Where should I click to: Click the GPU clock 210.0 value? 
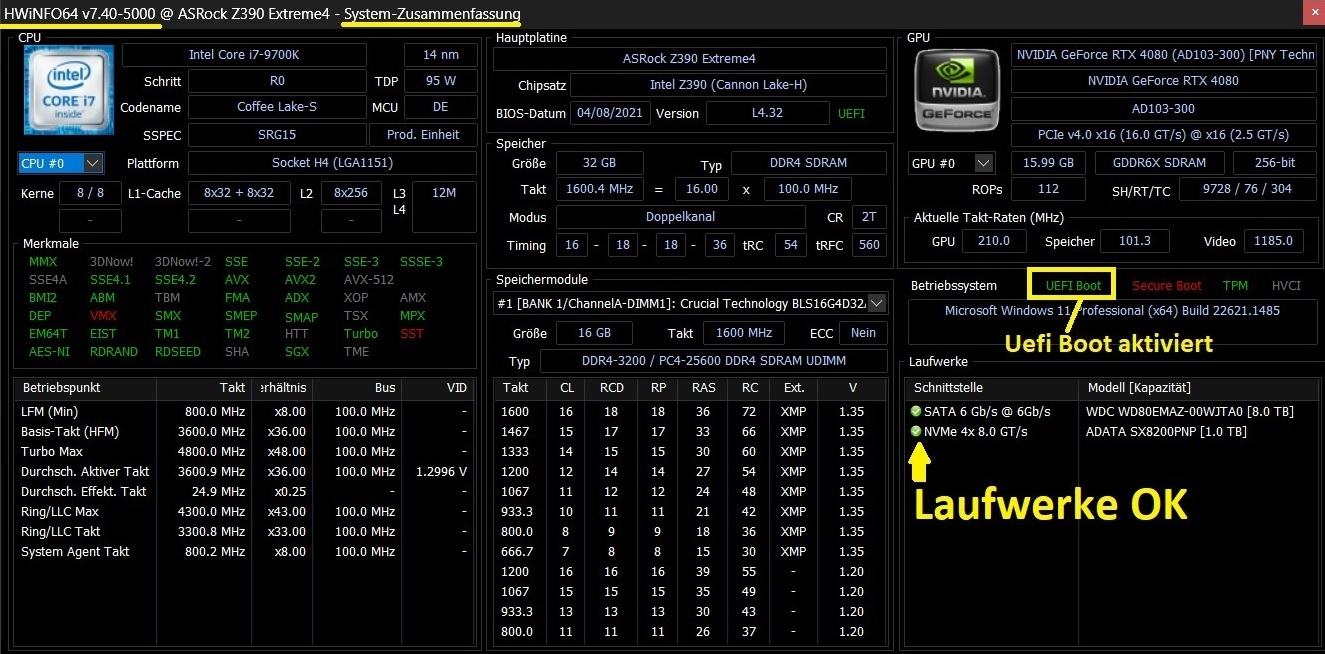click(x=992, y=241)
